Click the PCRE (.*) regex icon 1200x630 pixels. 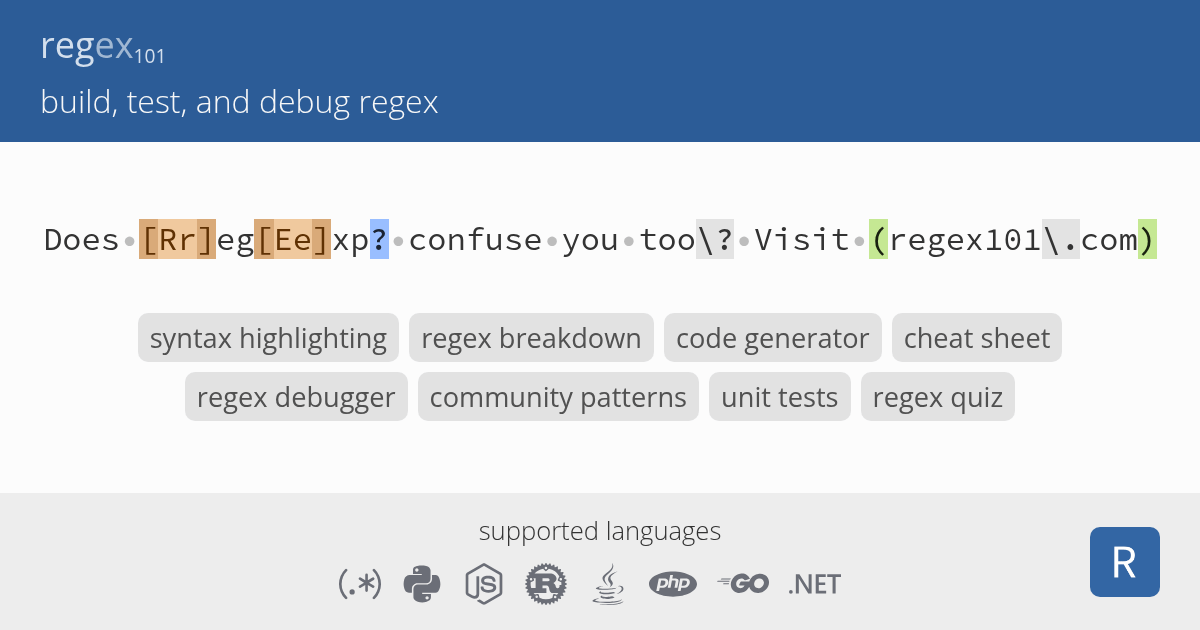360,584
